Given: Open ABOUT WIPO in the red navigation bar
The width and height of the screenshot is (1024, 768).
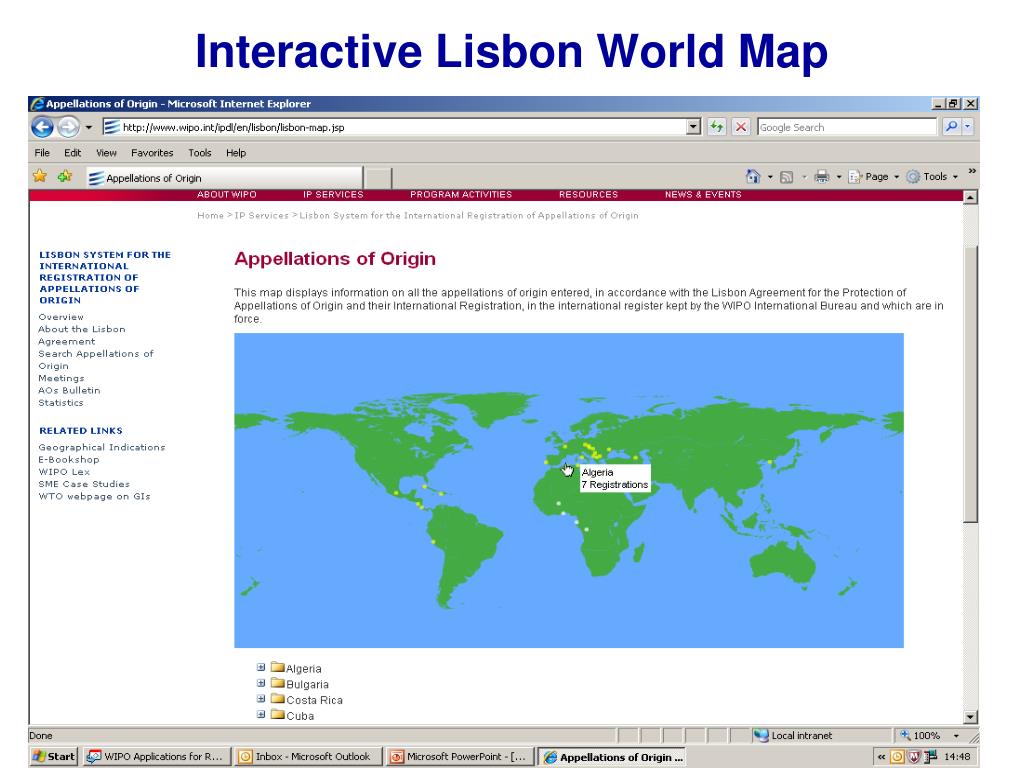Looking at the screenshot, I should pos(227,195).
